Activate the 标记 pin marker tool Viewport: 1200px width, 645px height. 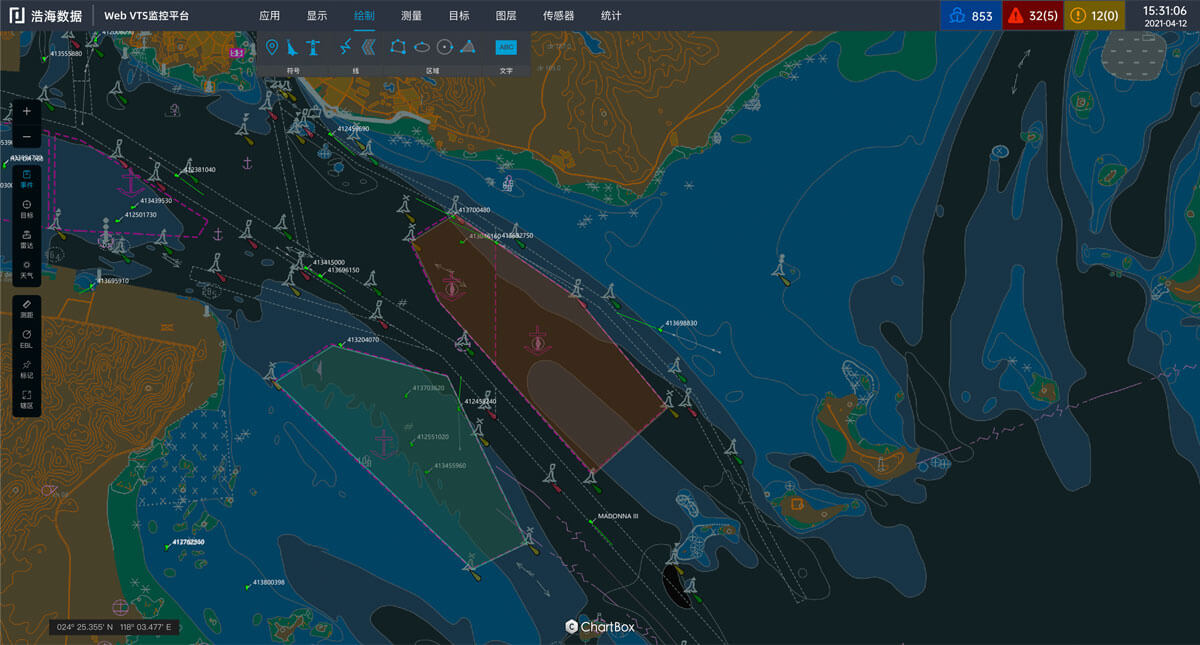27,369
